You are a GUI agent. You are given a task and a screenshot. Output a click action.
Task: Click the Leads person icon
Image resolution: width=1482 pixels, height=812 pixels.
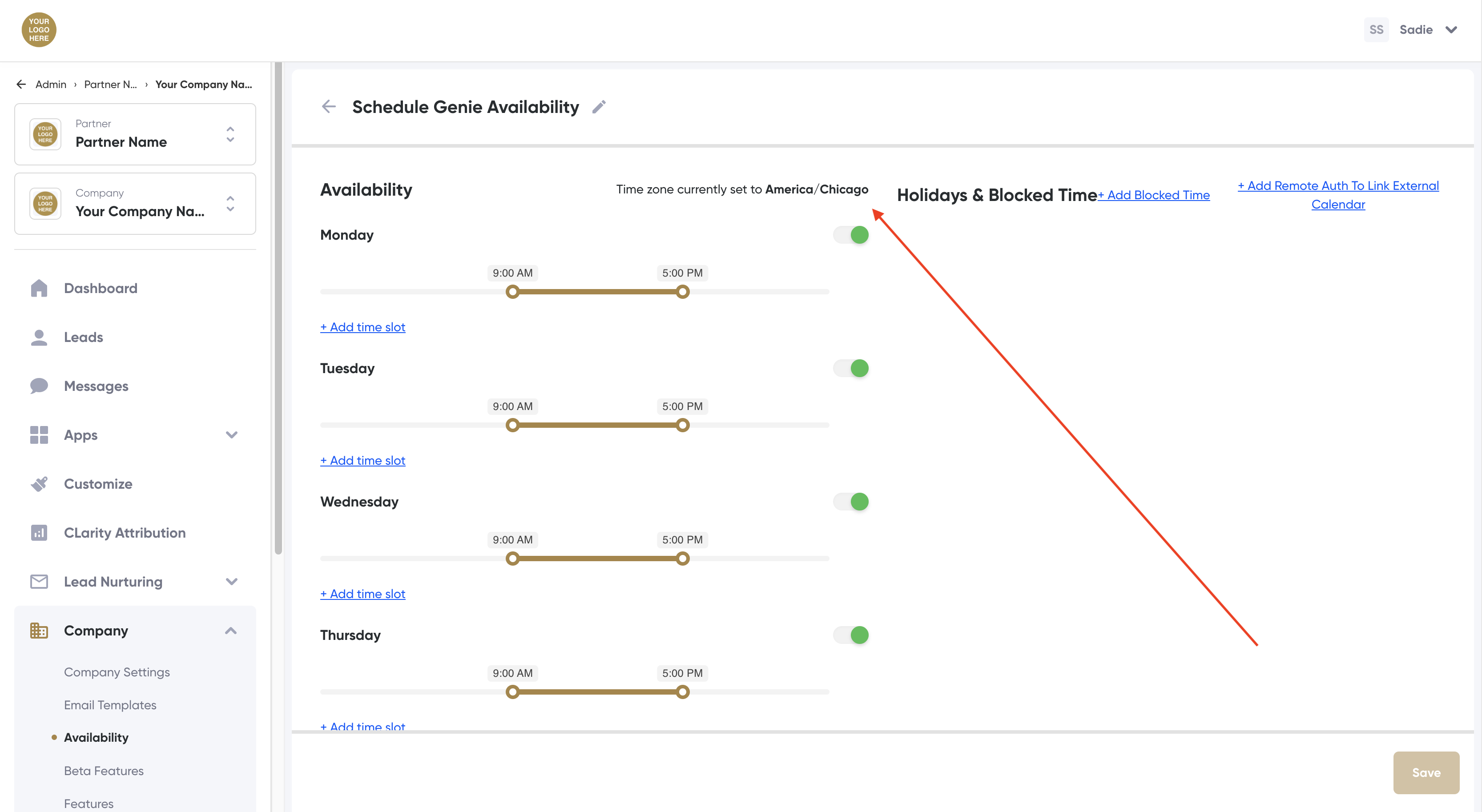point(39,337)
